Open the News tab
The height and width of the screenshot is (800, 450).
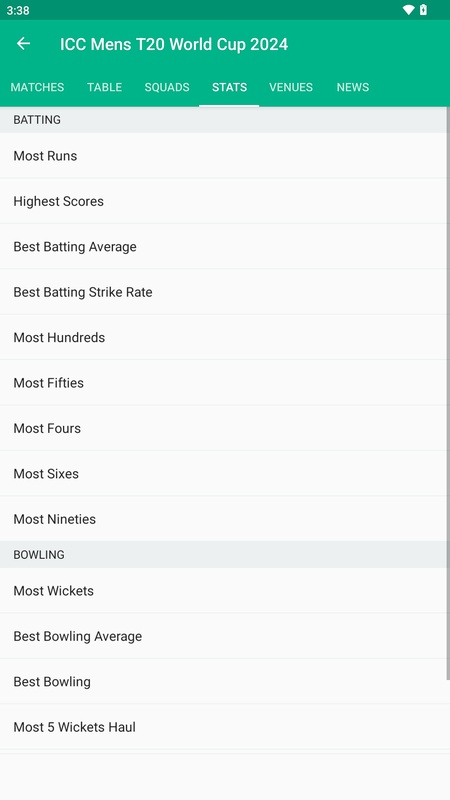click(353, 87)
